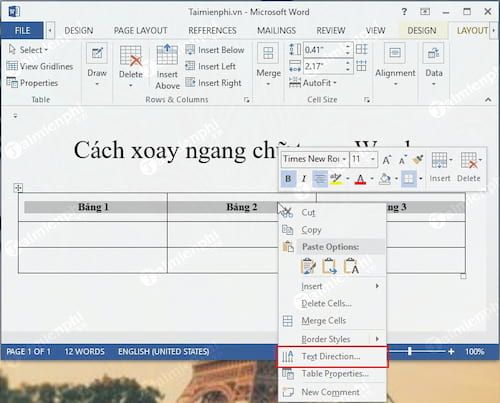Click Grow Font in mini toolbar

pyautogui.click(x=386, y=160)
